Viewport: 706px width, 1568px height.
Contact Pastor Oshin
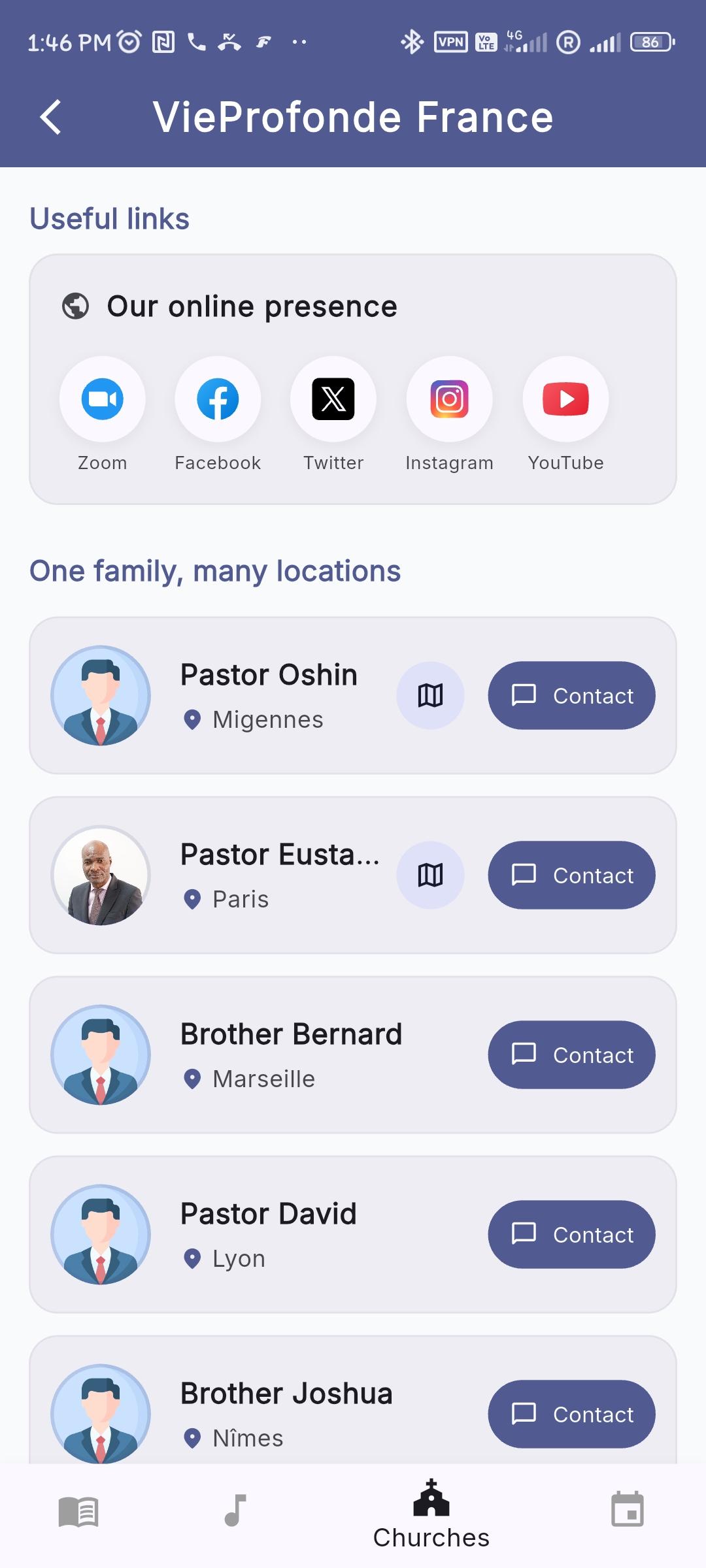(x=571, y=695)
